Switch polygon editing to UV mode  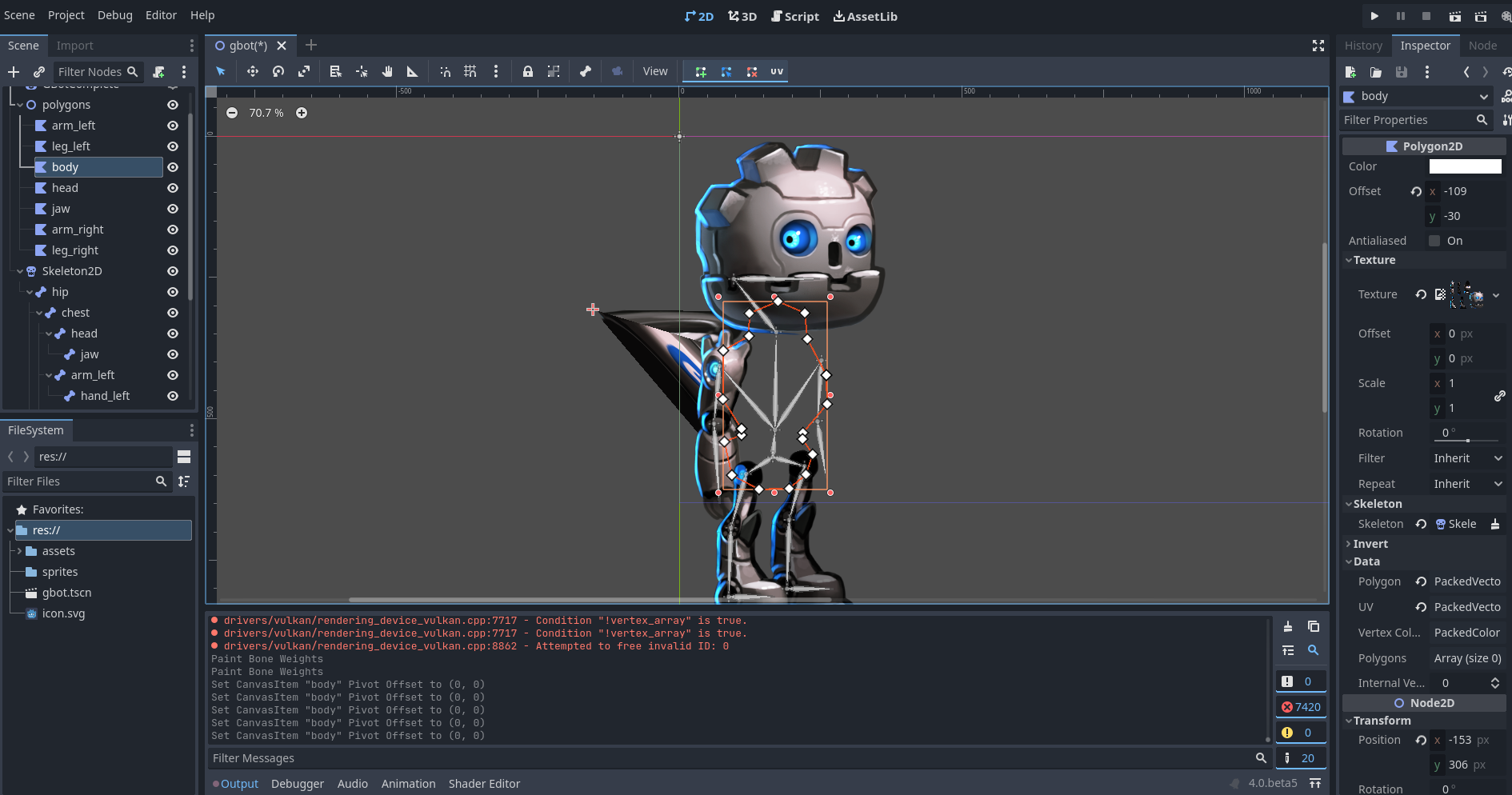[x=776, y=71]
